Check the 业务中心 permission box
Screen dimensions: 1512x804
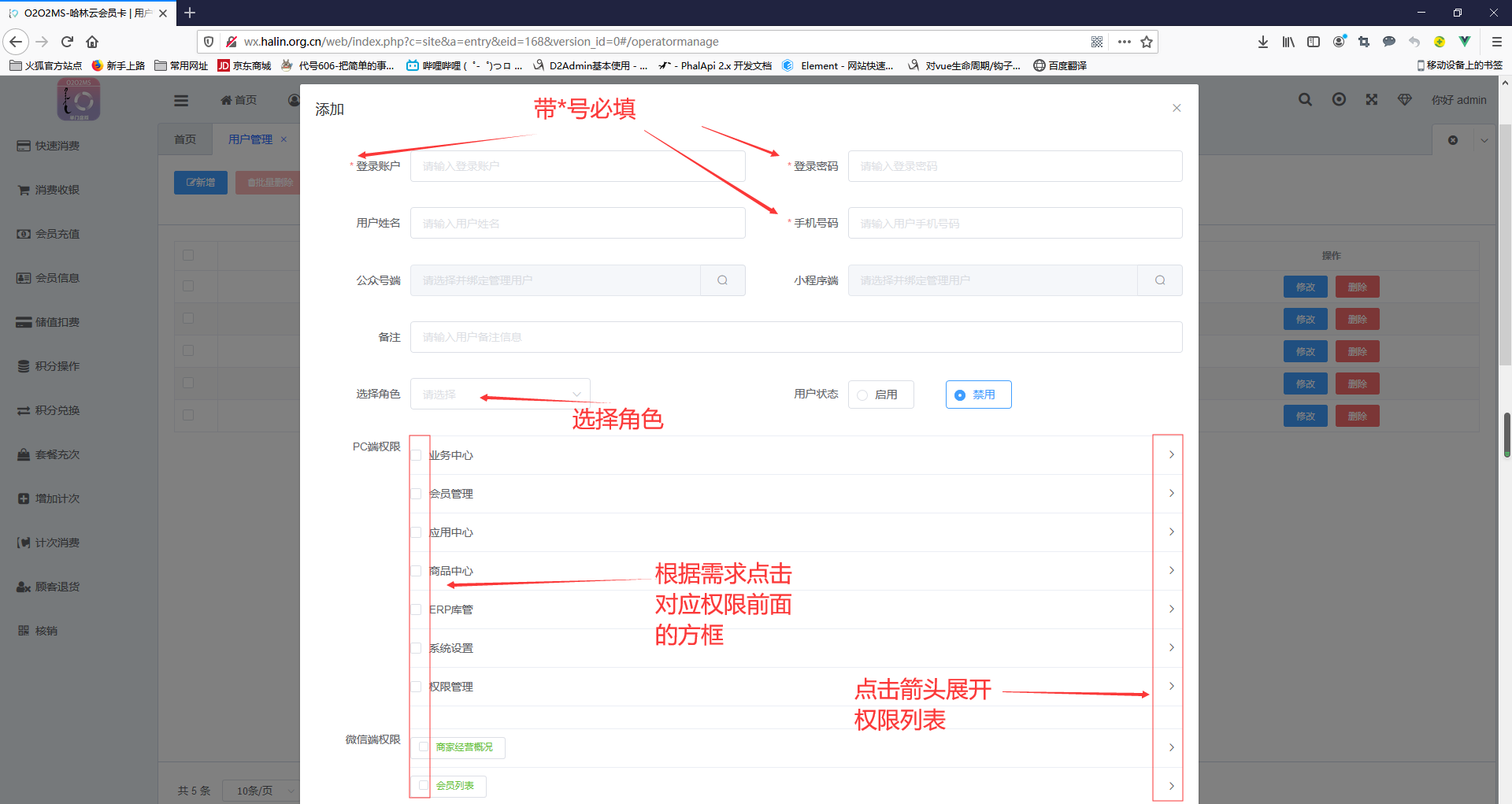pos(417,455)
